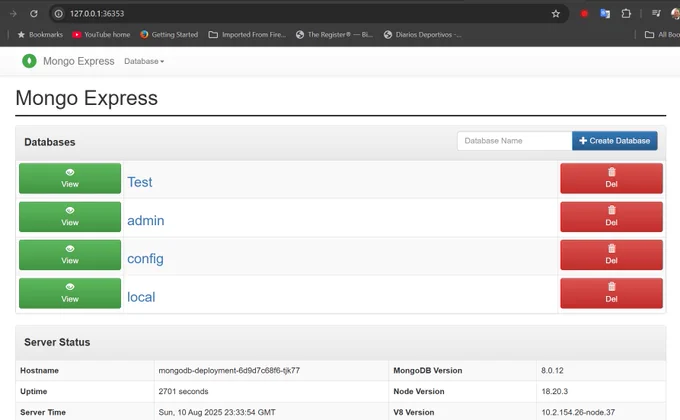
Task: Select the uptime value 2701 seconds
Action: (183, 391)
